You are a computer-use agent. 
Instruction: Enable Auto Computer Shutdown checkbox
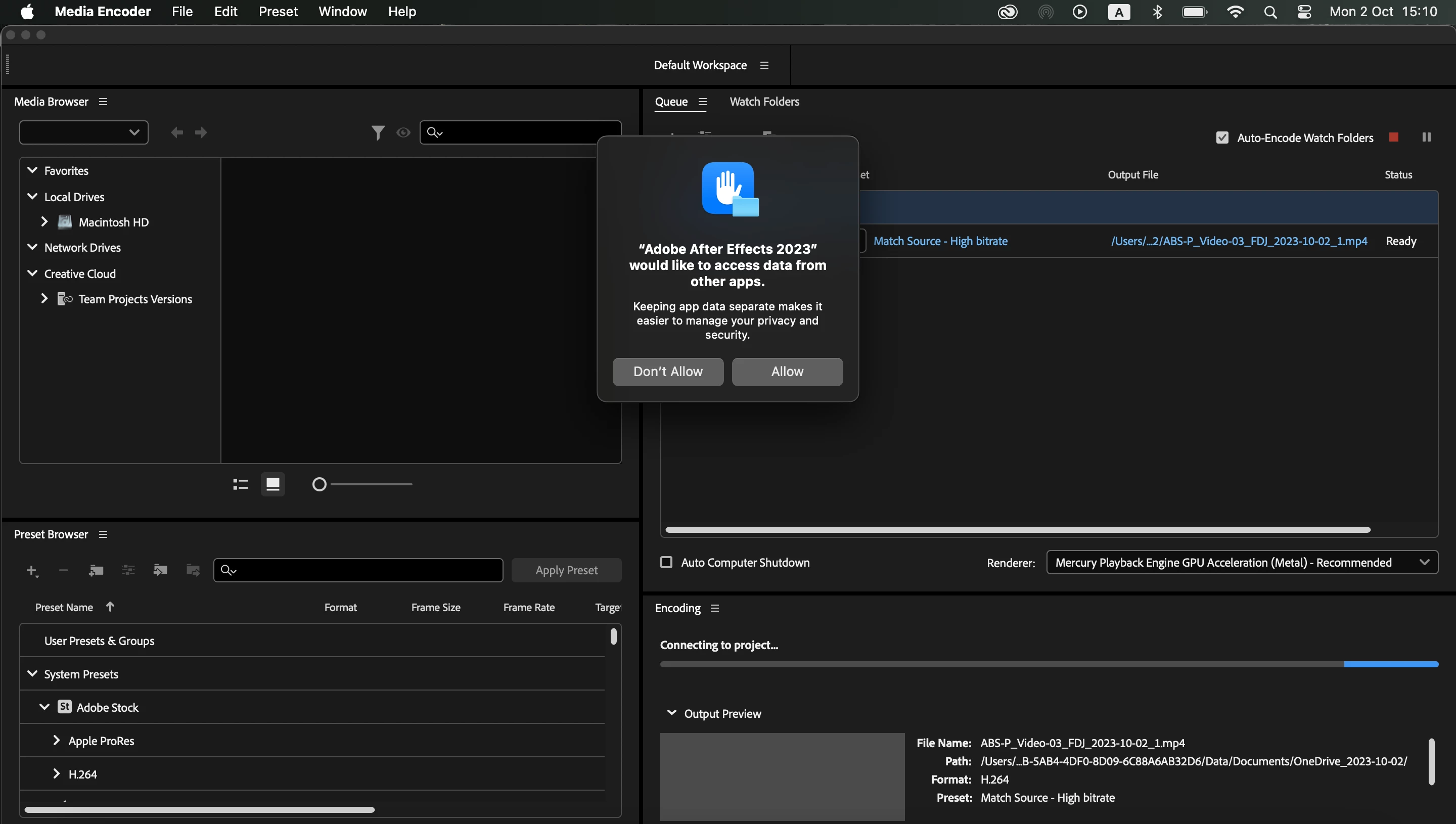pos(666,562)
